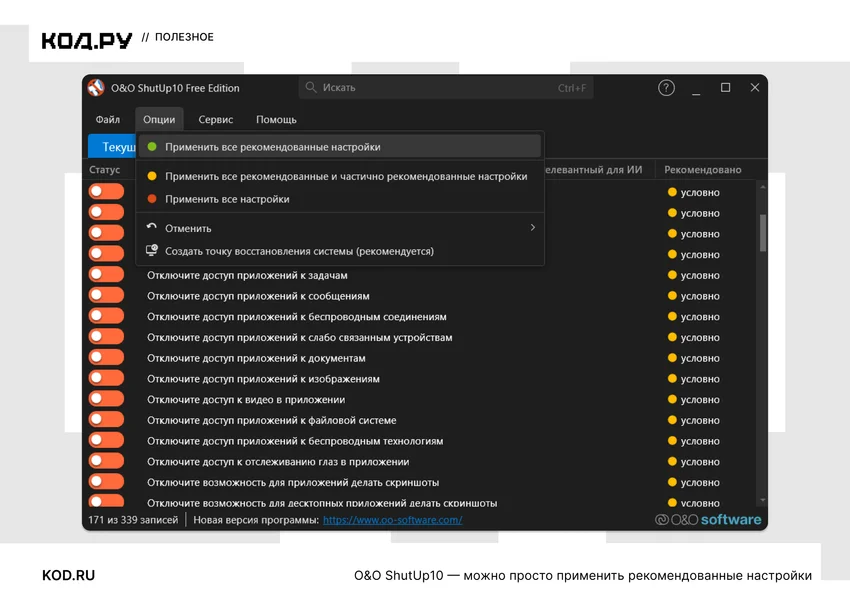Viewport: 850px width, 605px height.
Task: Click yellow status dot for доступ к сообщениям row
Action: [672, 295]
